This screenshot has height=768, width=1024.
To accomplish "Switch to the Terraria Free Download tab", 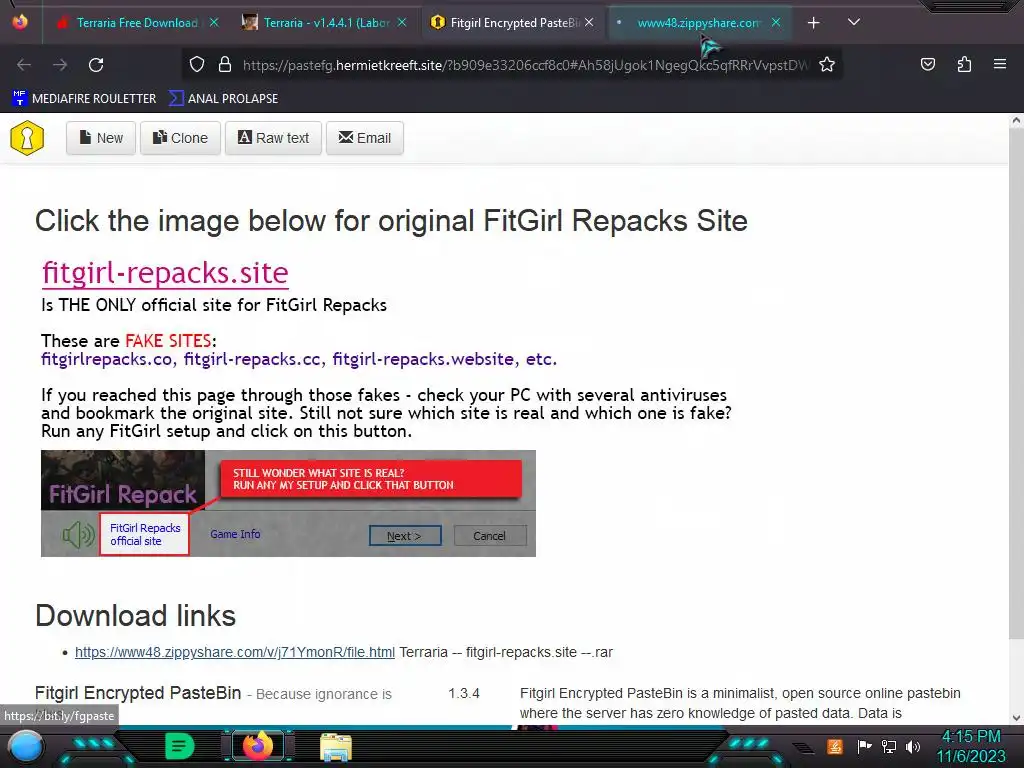I will click(137, 23).
